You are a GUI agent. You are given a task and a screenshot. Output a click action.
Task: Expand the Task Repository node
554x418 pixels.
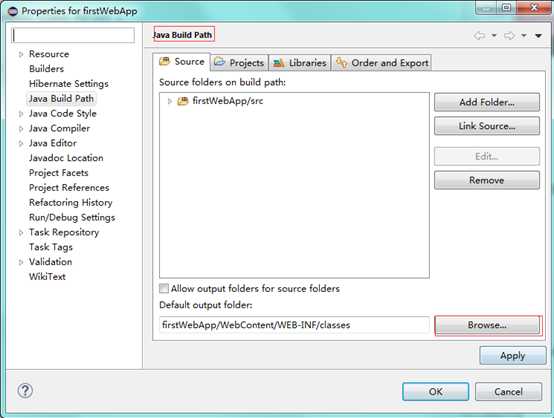21,232
